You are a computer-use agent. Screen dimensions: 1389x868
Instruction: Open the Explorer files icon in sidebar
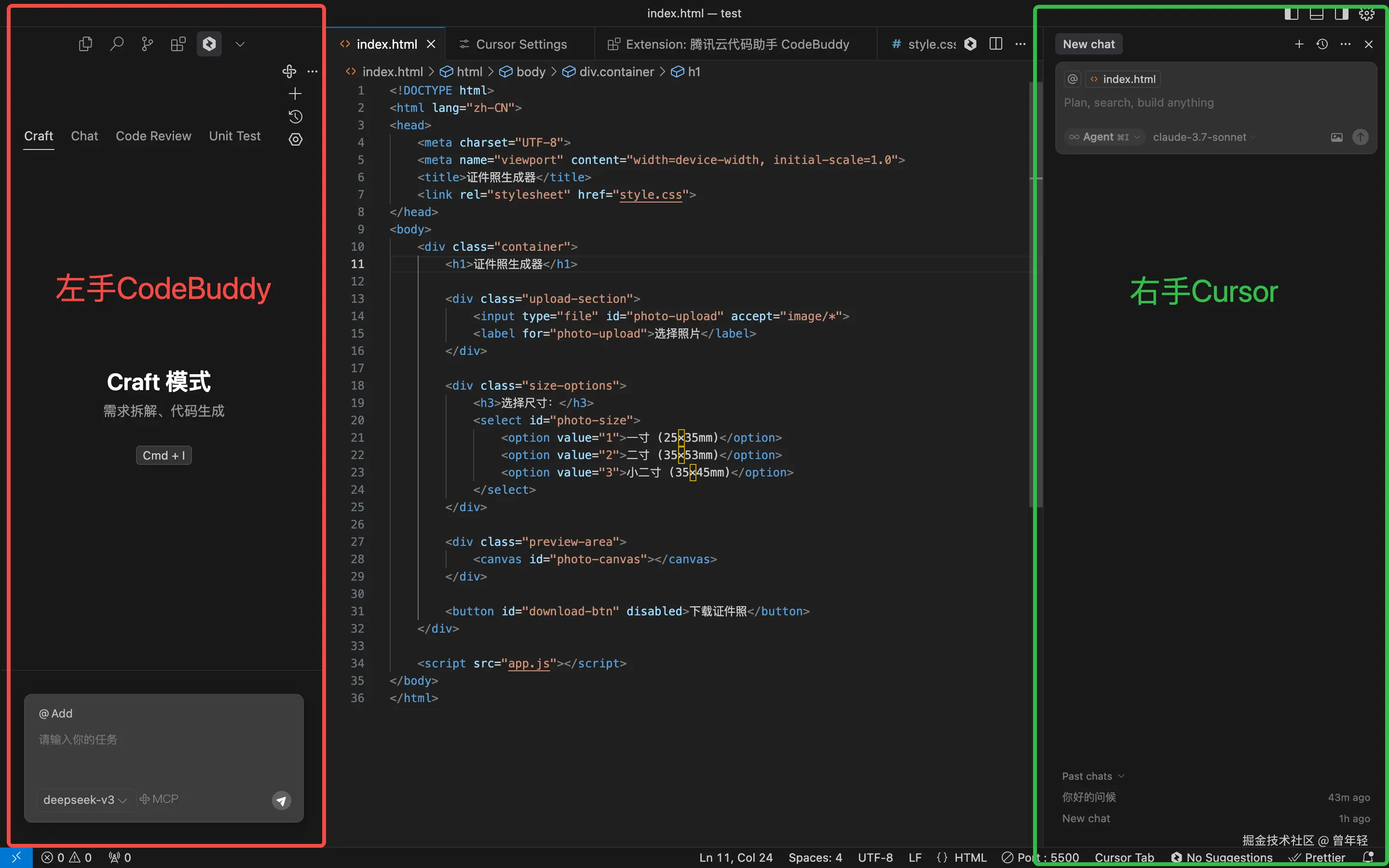click(85, 44)
